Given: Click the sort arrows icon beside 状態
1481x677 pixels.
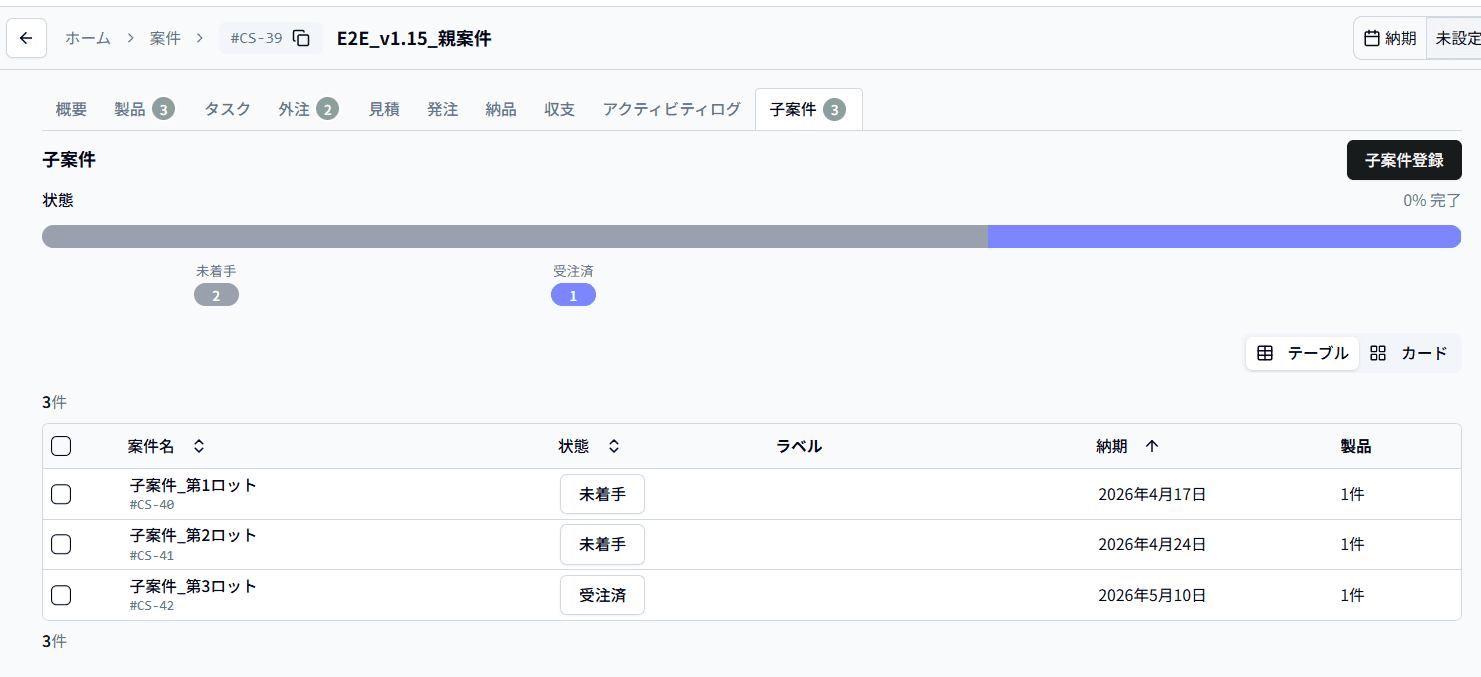Looking at the screenshot, I should tap(614, 446).
